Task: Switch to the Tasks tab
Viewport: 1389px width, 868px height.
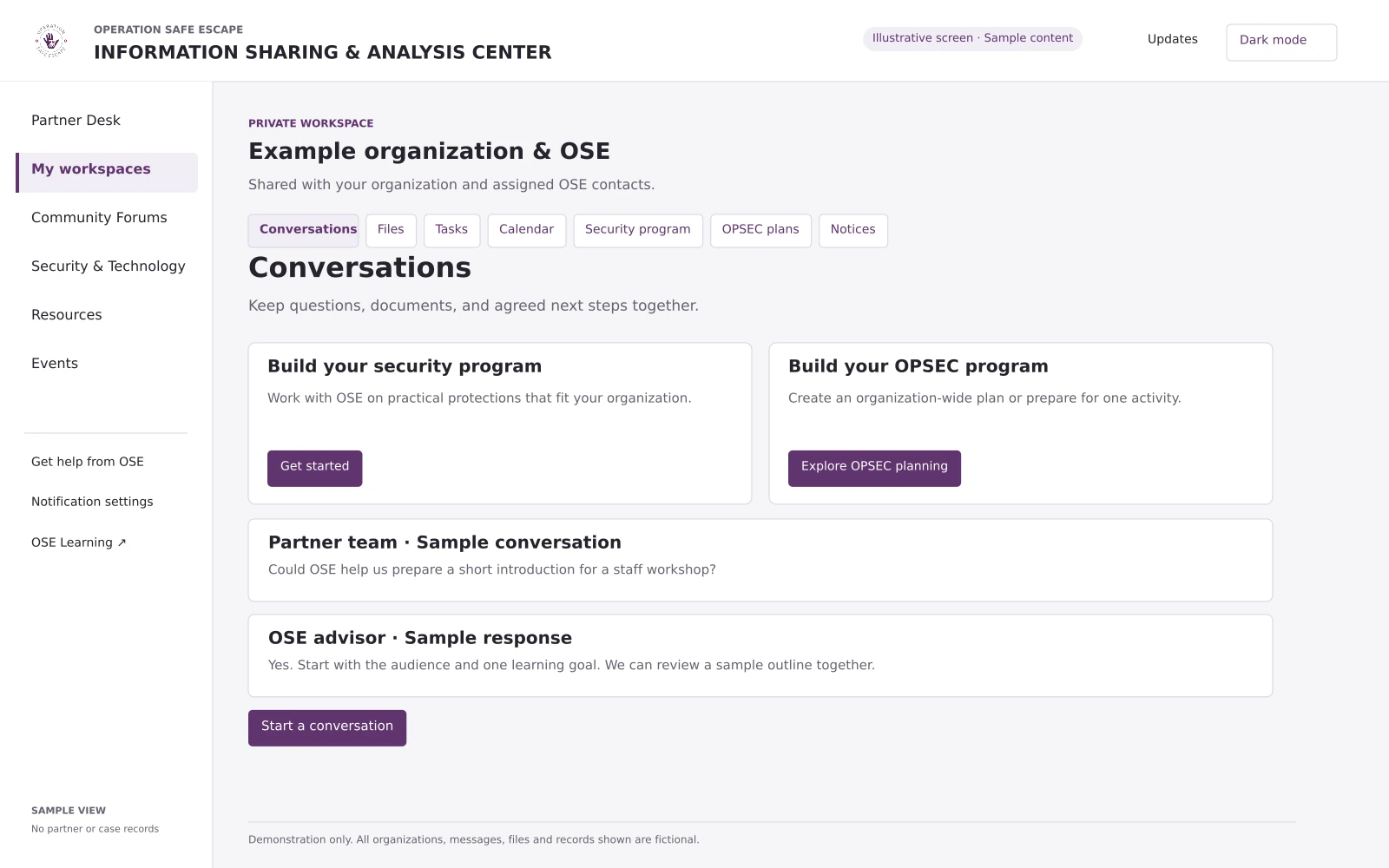Action: coord(451,230)
